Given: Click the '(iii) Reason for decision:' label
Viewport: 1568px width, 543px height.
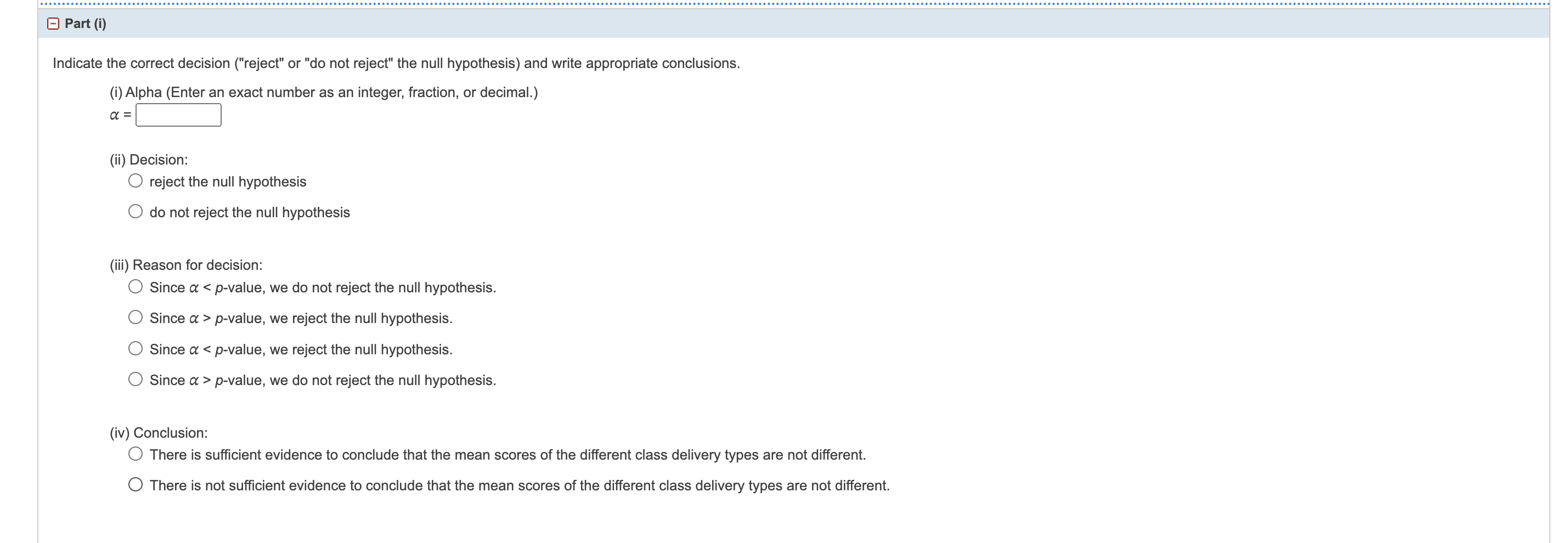Looking at the screenshot, I should (185, 265).
